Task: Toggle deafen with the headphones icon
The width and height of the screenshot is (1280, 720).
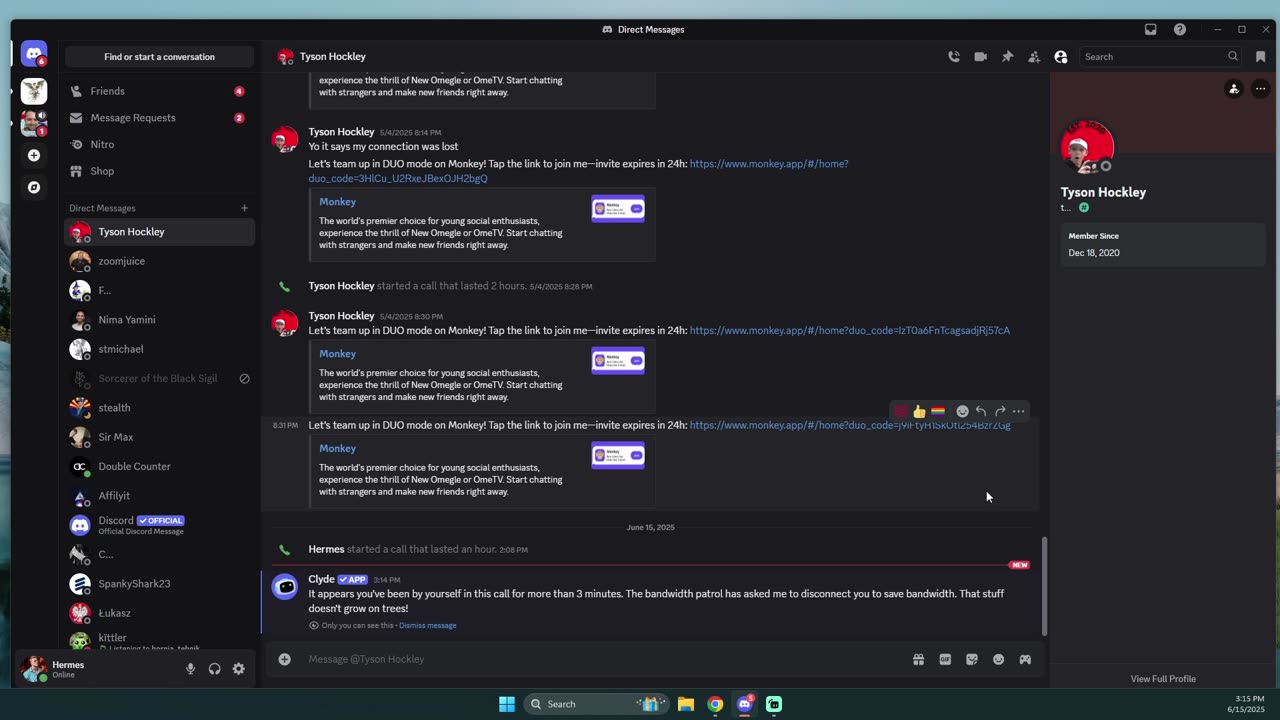Action: [214, 669]
